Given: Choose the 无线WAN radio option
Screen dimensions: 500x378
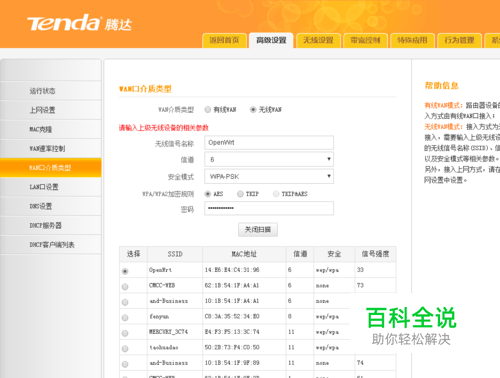Looking at the screenshot, I should click(x=253, y=109).
